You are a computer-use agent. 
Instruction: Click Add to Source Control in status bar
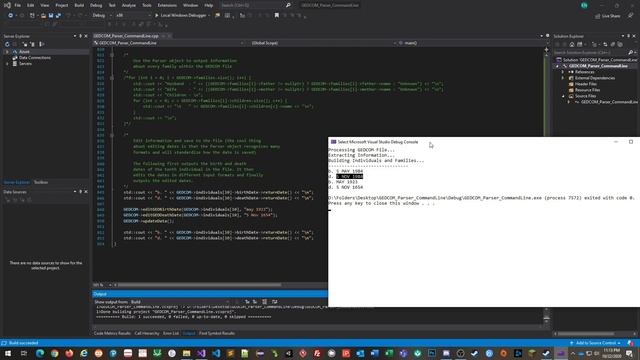596,343
